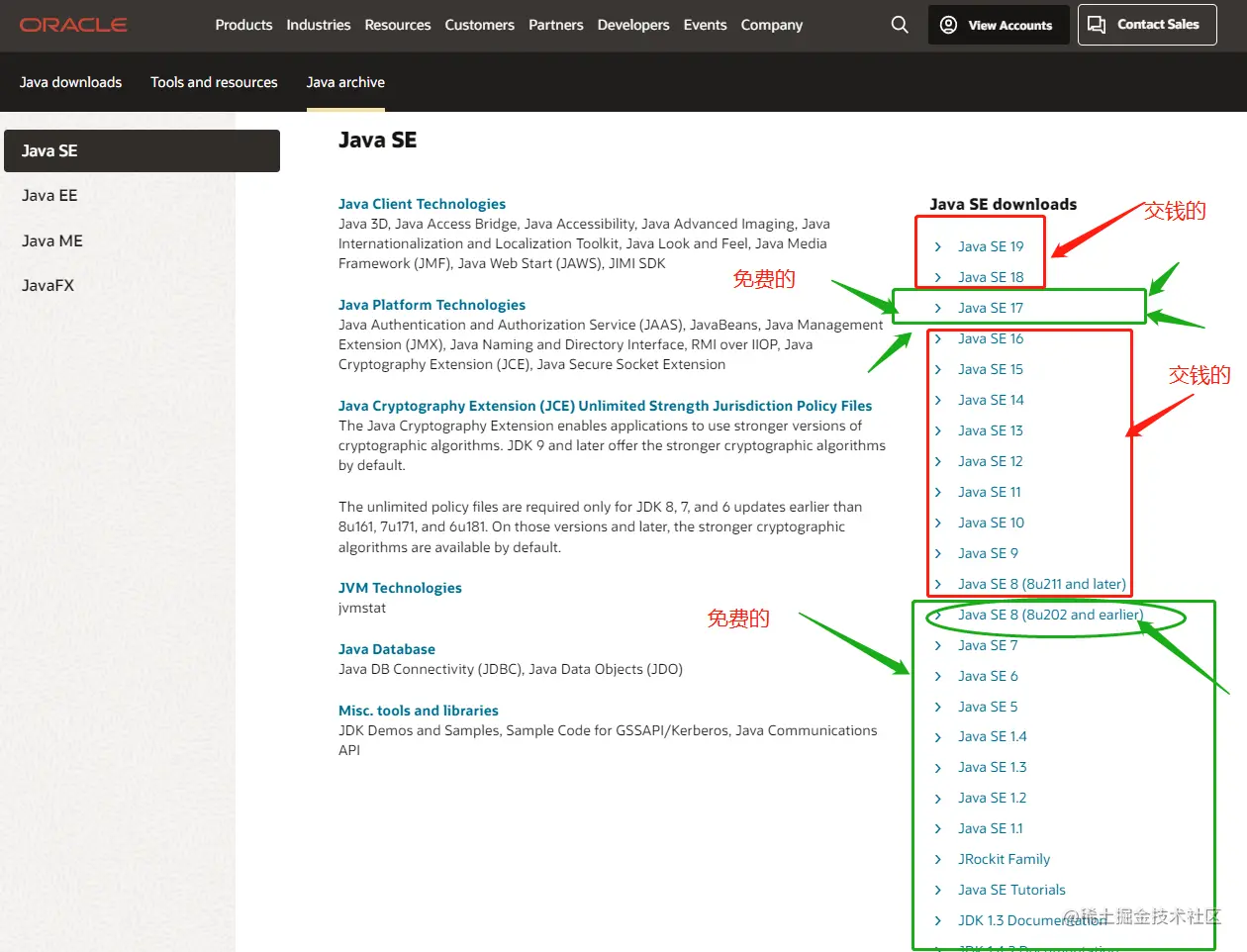Open the Developers menu
1247x952 pixels.
tap(633, 25)
